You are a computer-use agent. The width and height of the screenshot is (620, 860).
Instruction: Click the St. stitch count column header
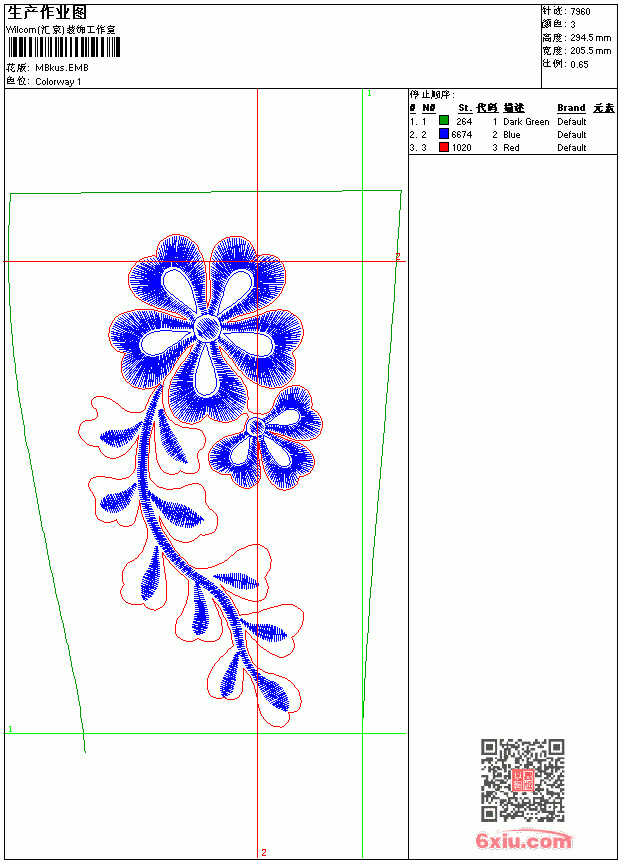(x=465, y=108)
